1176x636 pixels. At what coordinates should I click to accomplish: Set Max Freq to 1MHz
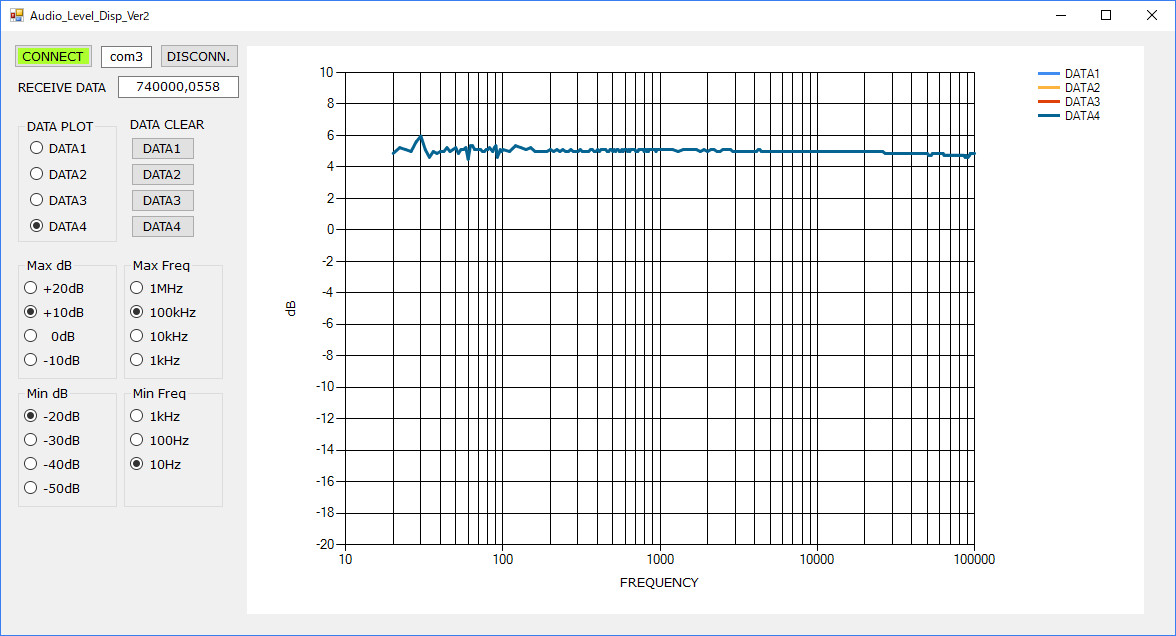click(137, 288)
